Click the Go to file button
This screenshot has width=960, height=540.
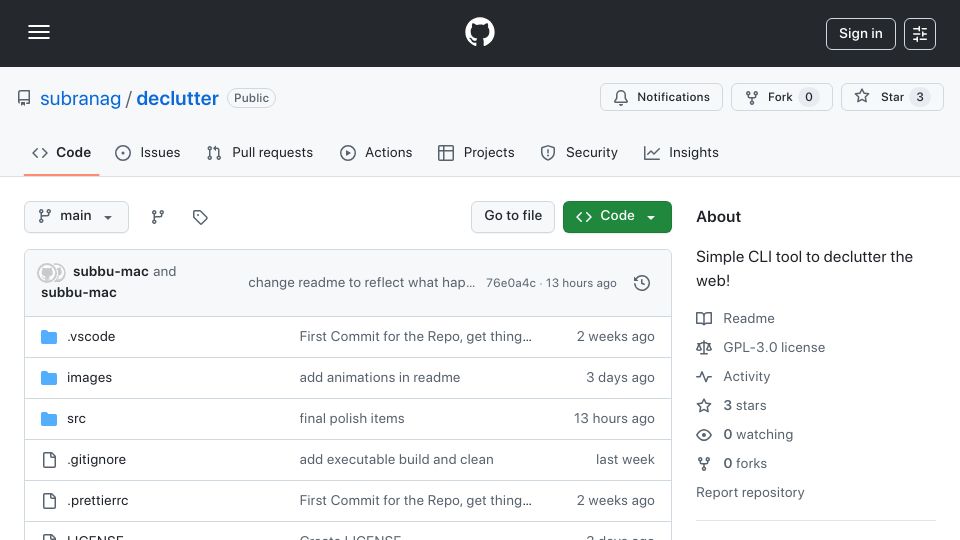513,217
